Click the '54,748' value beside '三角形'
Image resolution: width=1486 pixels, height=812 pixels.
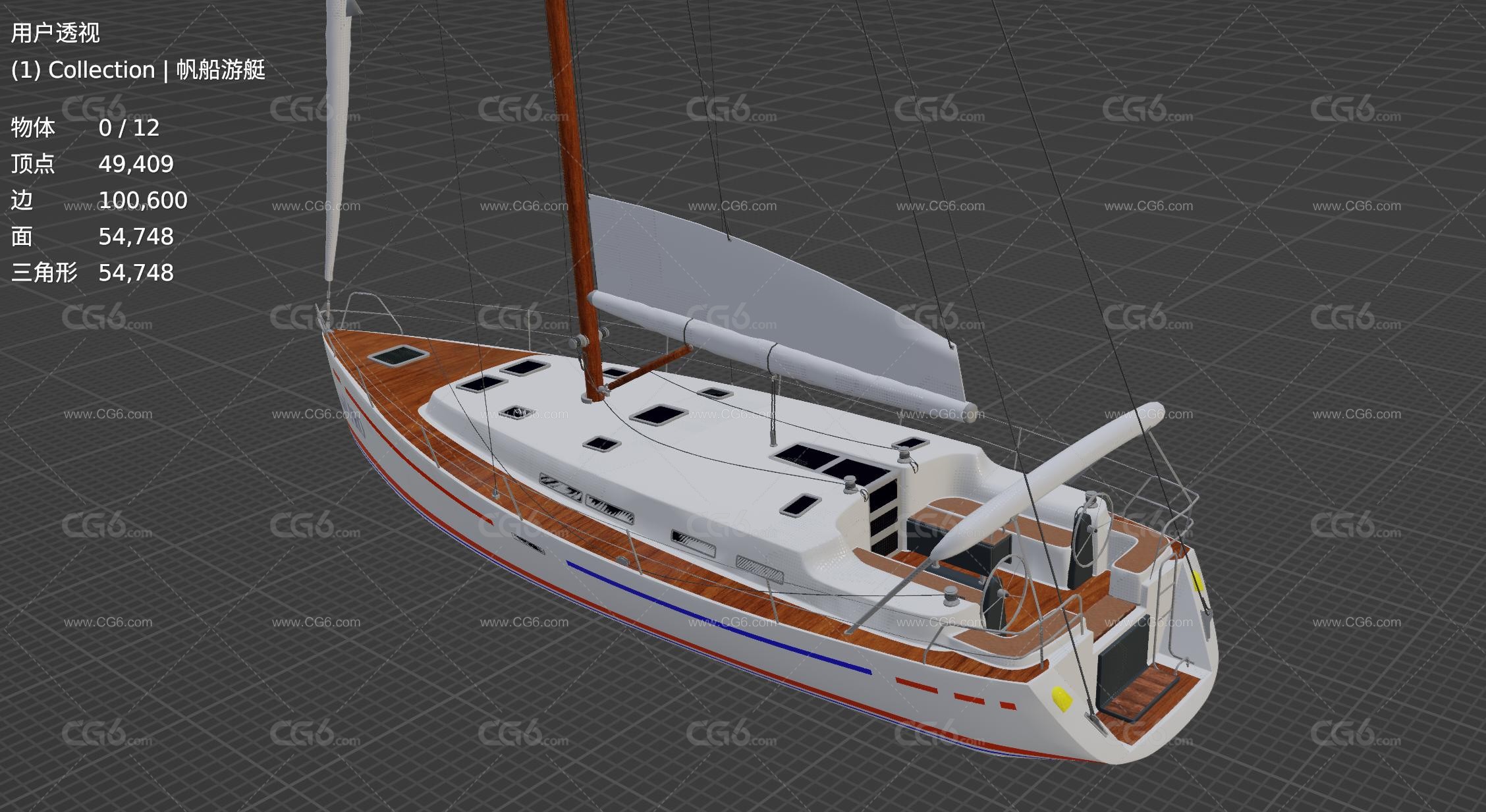click(136, 273)
